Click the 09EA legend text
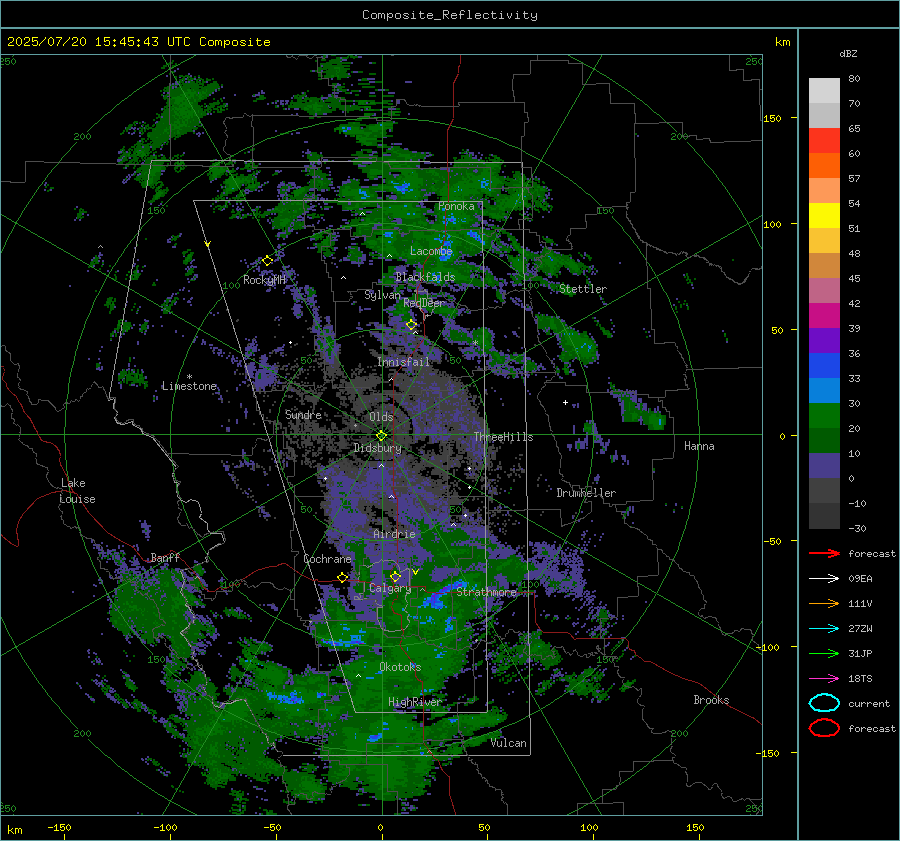Viewport: 900px width, 841px height. 860,579
